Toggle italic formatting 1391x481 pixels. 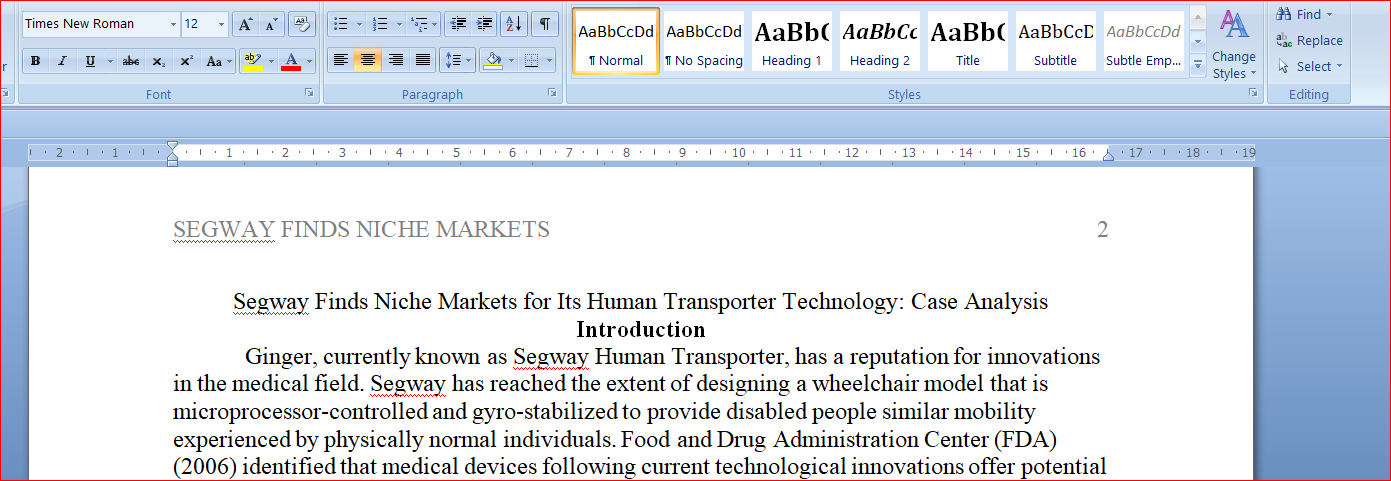[62, 61]
